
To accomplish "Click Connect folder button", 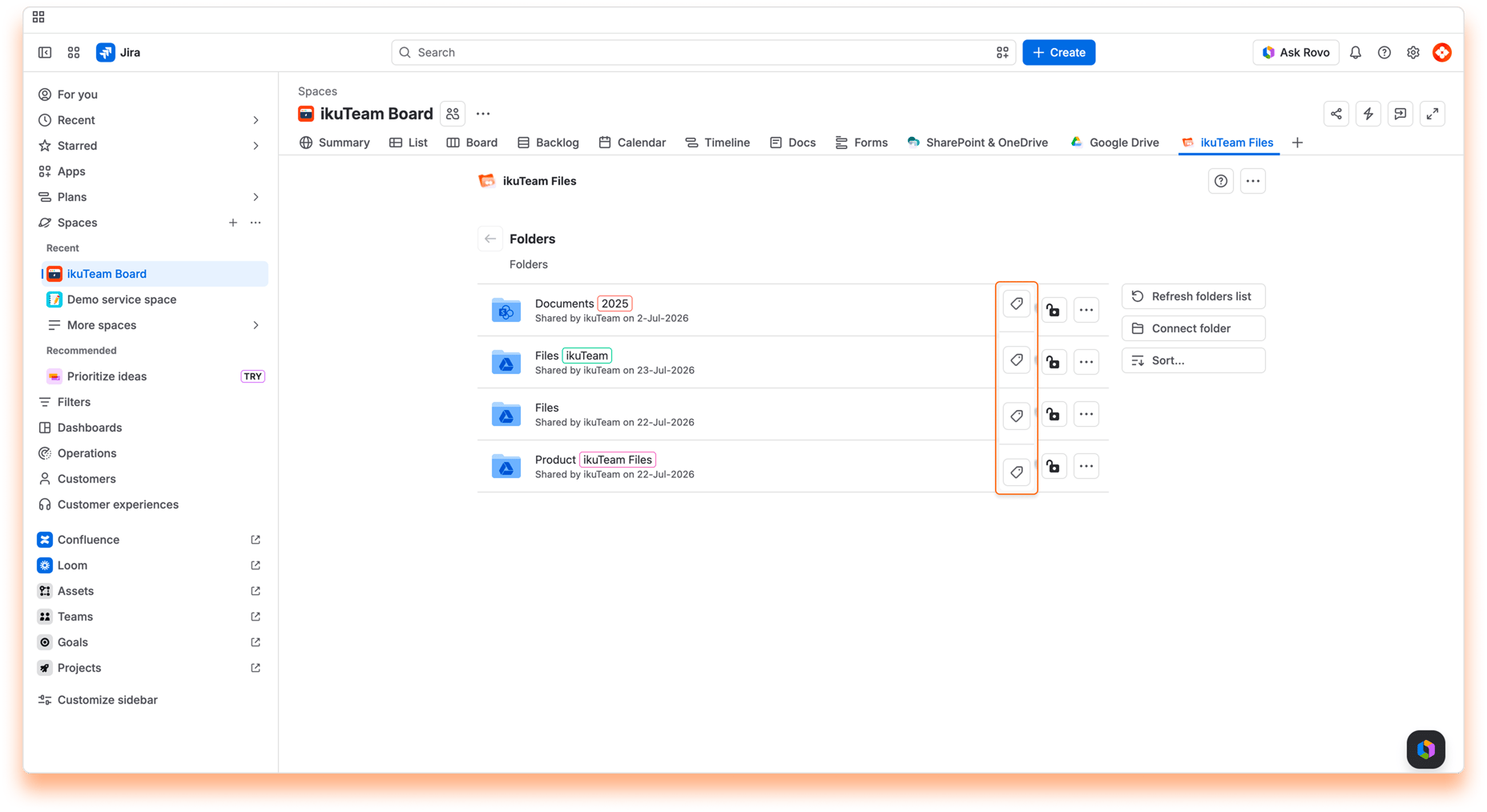I will pos(1194,328).
